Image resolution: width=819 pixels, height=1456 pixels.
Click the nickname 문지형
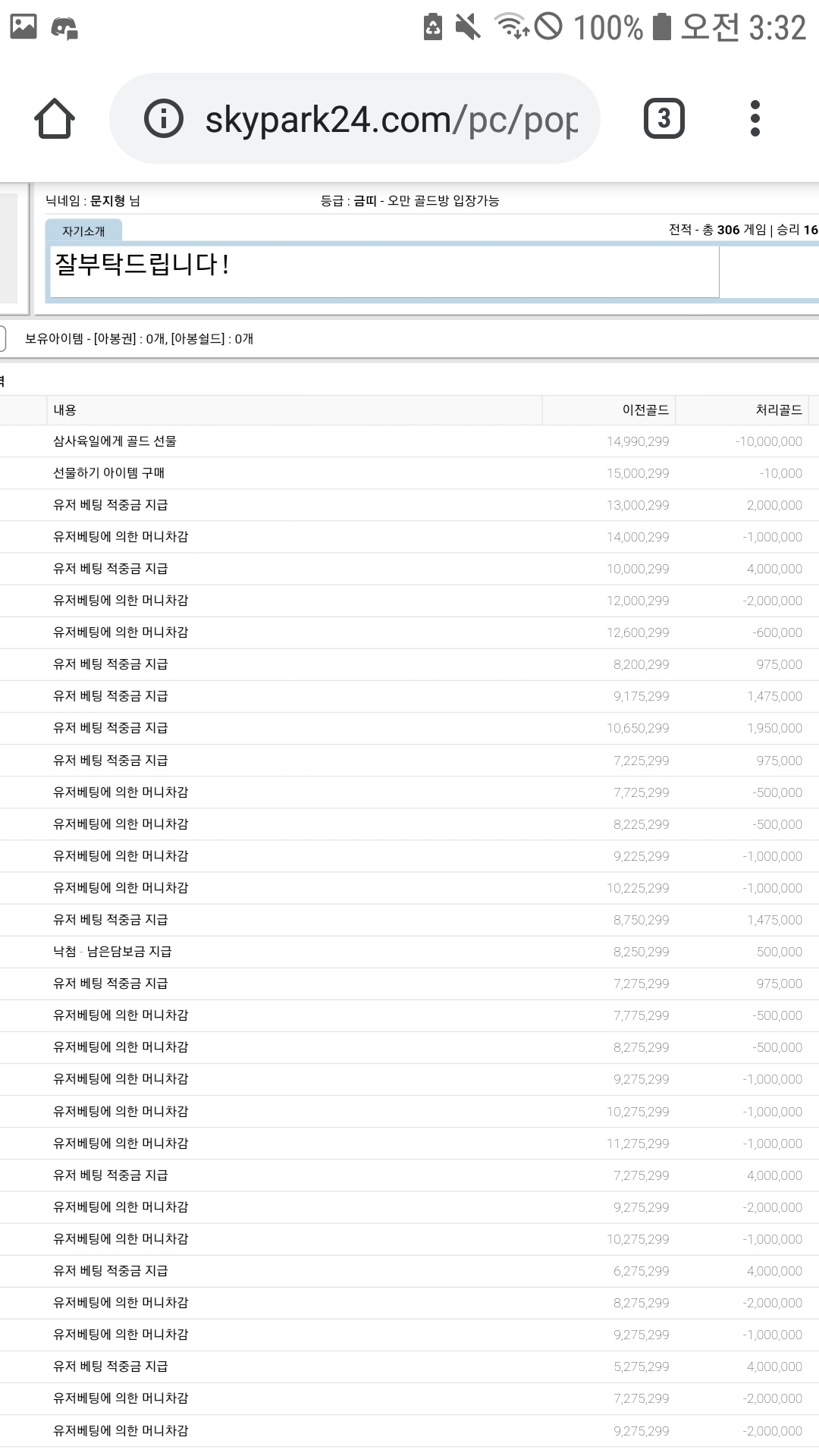107,201
